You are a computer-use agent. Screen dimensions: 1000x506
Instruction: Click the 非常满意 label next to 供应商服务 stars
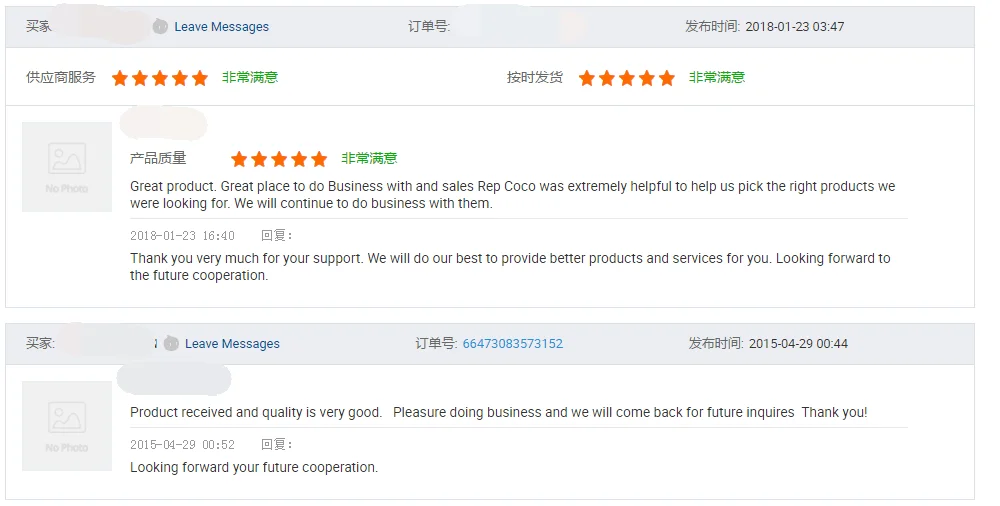pyautogui.click(x=250, y=77)
